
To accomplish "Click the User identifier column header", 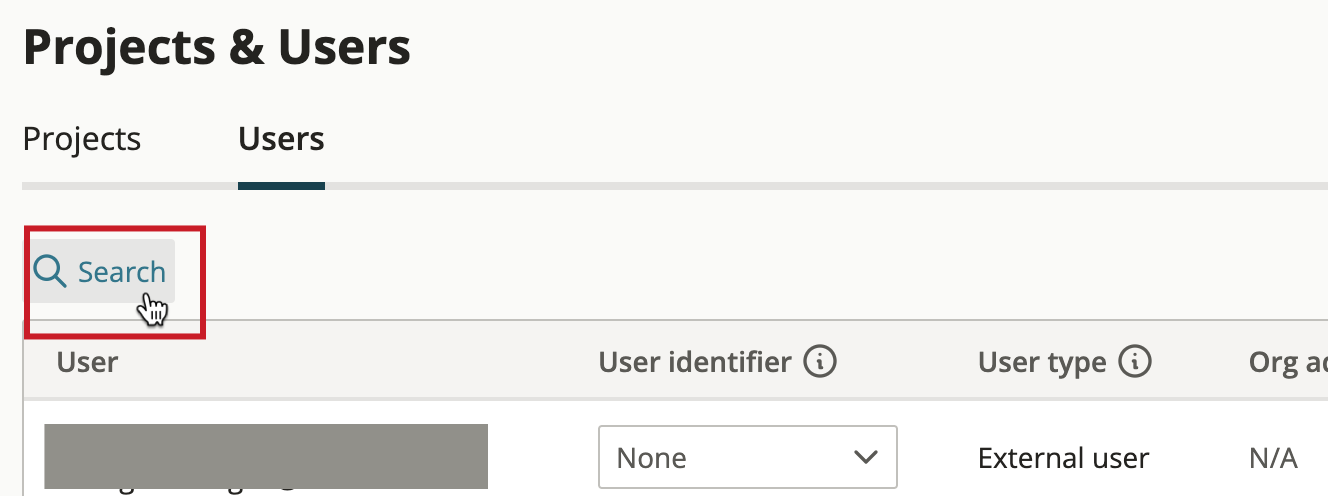I will tap(695, 361).
